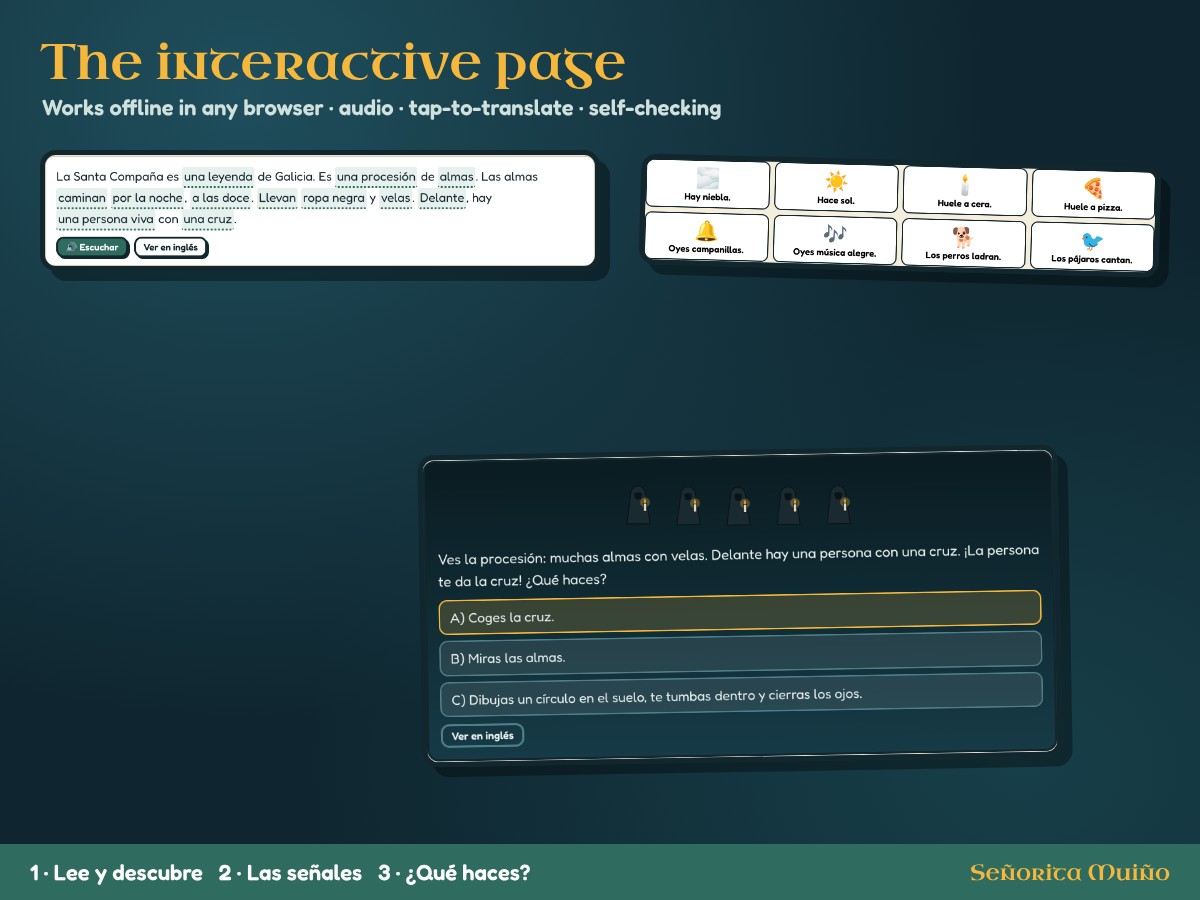This screenshot has height=900, width=1200.
Task: Tap the highlighted phrase una procesión
Action: click(376, 177)
